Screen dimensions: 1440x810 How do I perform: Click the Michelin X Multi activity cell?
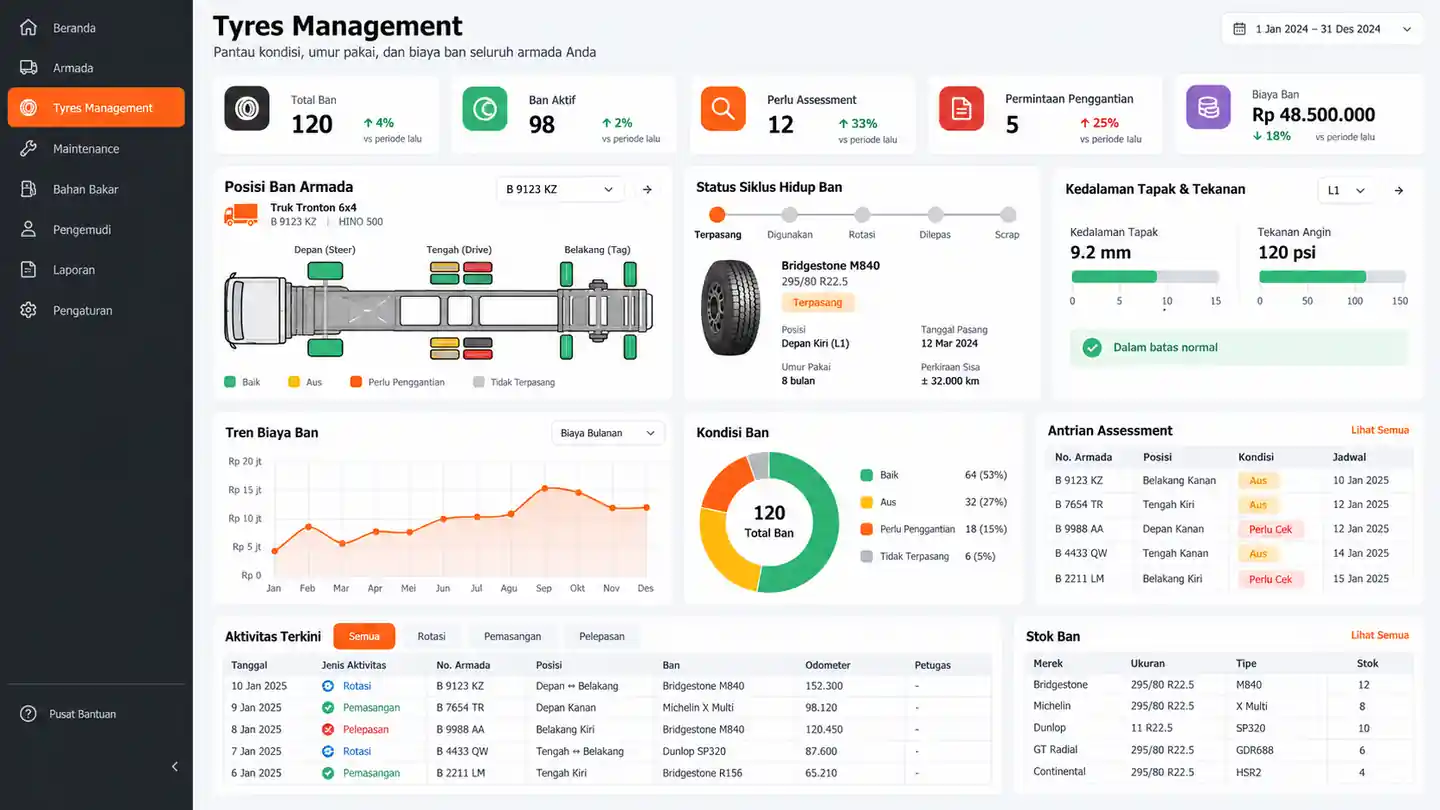click(x=698, y=708)
